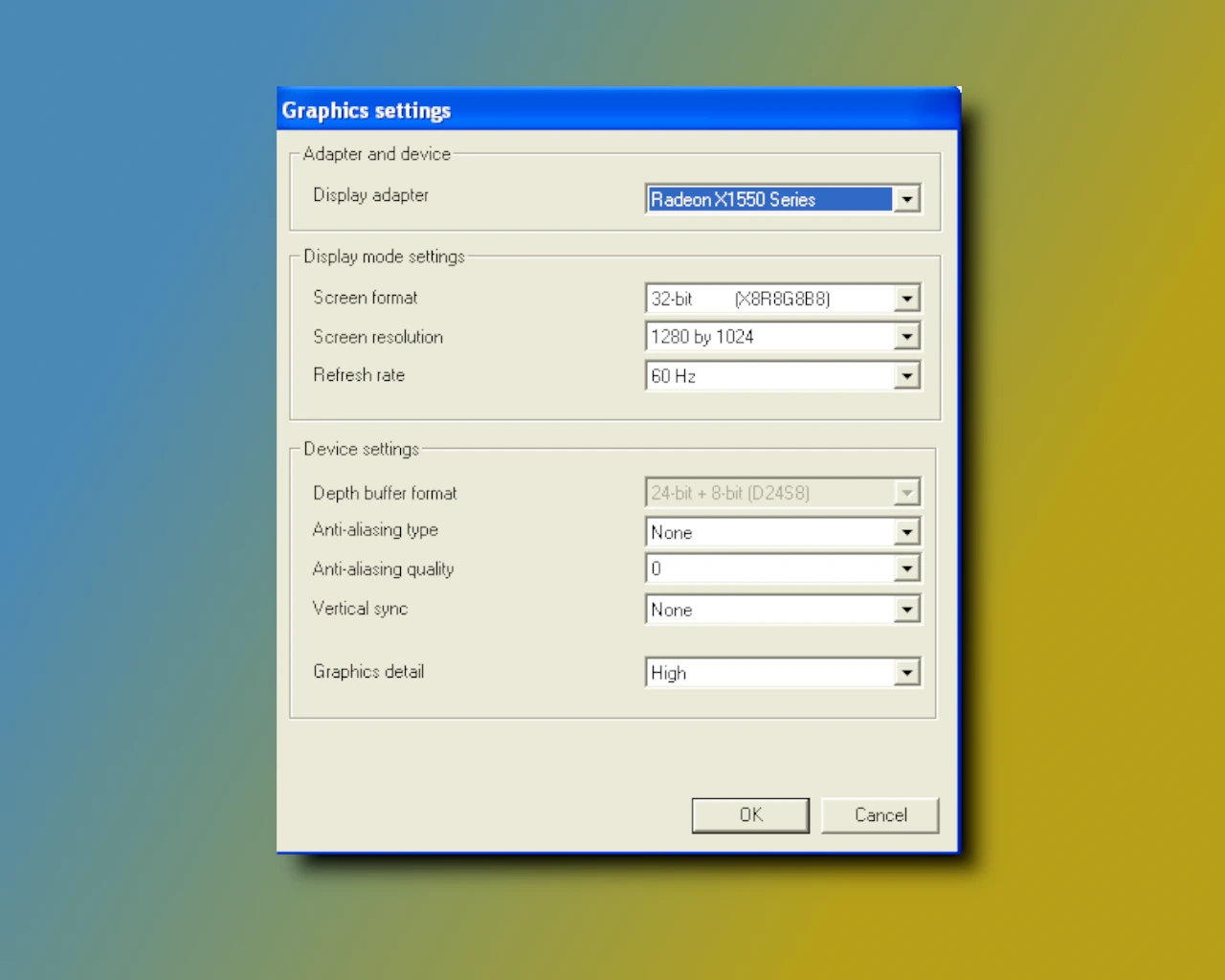Click the "Display adapter" label
This screenshot has width=1225, height=980.
pos(371,195)
